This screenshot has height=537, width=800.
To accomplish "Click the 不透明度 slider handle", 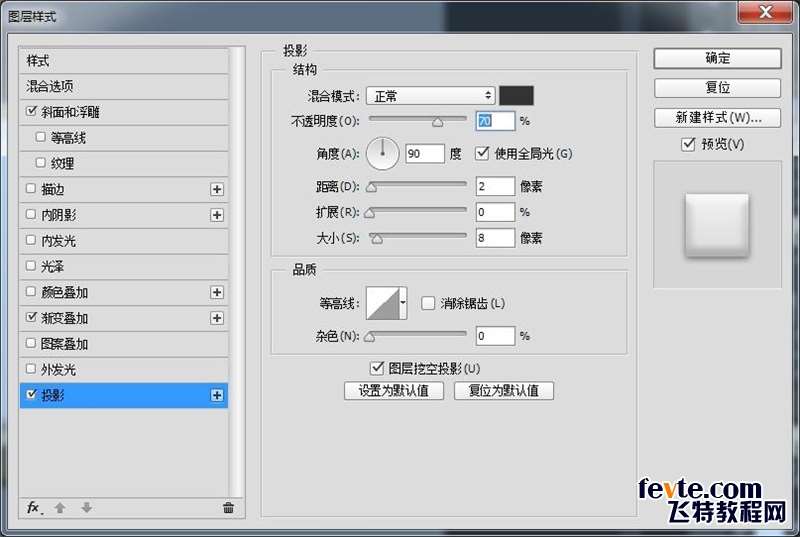I will [x=438, y=122].
